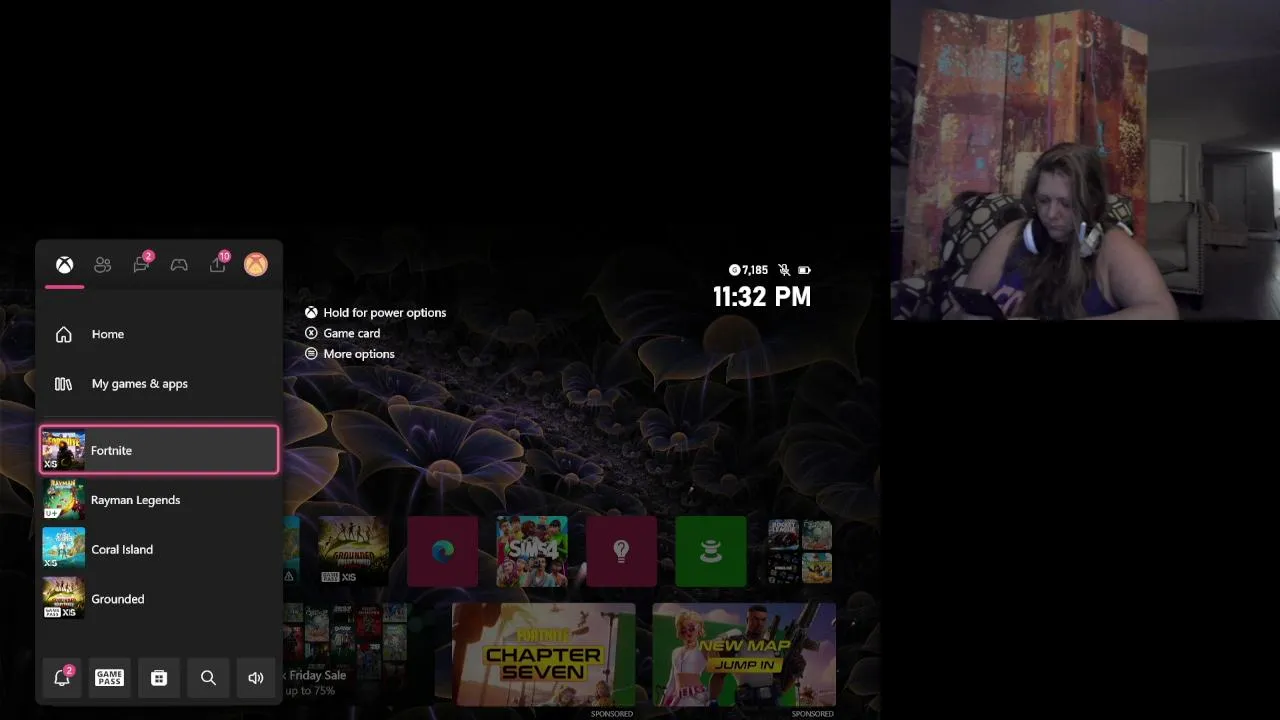This screenshot has height=720, width=1280.
Task: Click the Grounded cover thumbnail in guide
Action: pyautogui.click(x=64, y=599)
